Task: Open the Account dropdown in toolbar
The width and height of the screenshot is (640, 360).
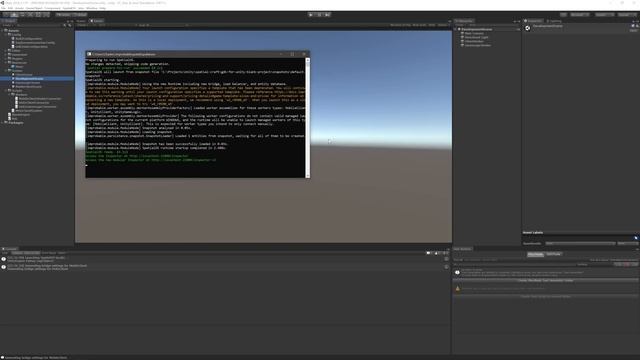Action: pyautogui.click(x=580, y=15)
